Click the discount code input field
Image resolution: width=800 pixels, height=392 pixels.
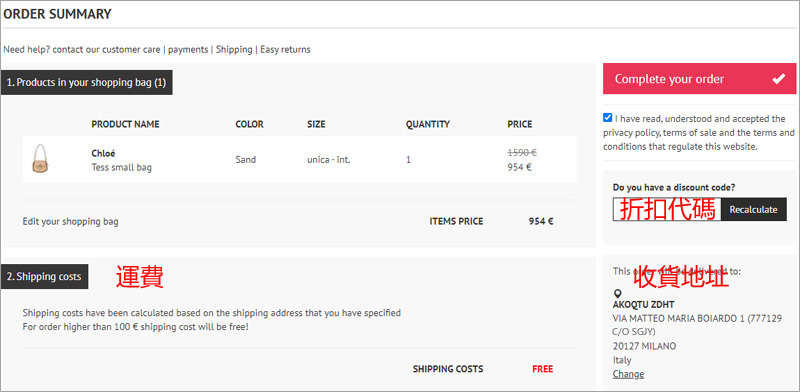667,209
